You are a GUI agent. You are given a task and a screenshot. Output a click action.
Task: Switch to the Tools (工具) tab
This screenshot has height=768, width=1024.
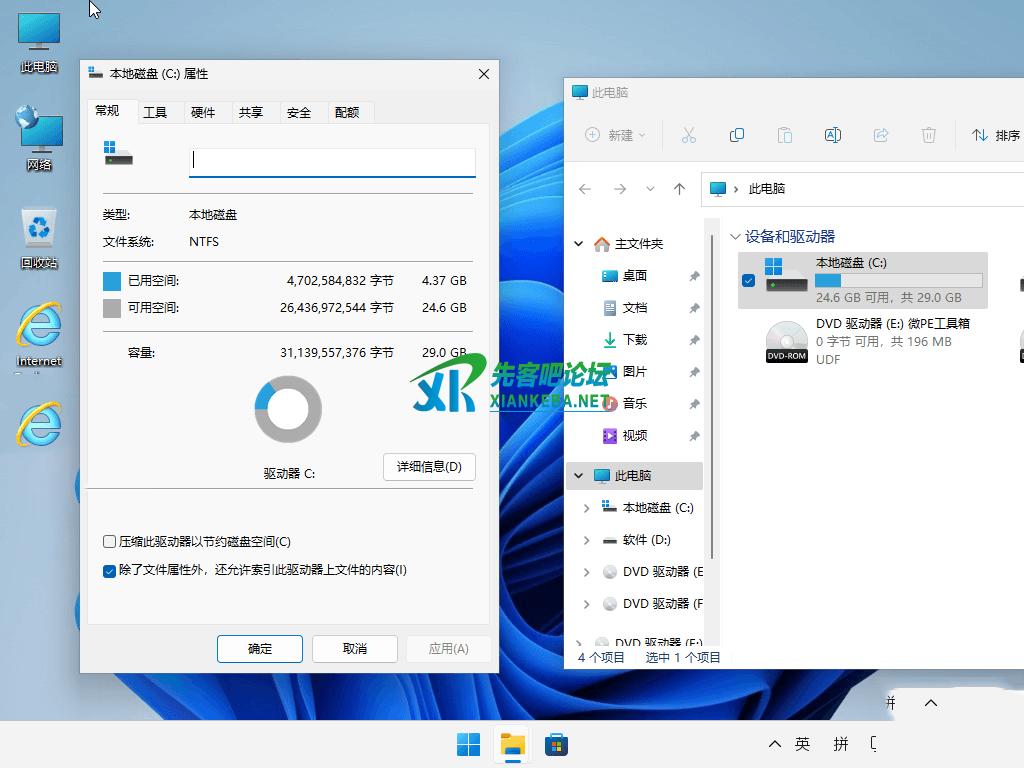tap(155, 112)
